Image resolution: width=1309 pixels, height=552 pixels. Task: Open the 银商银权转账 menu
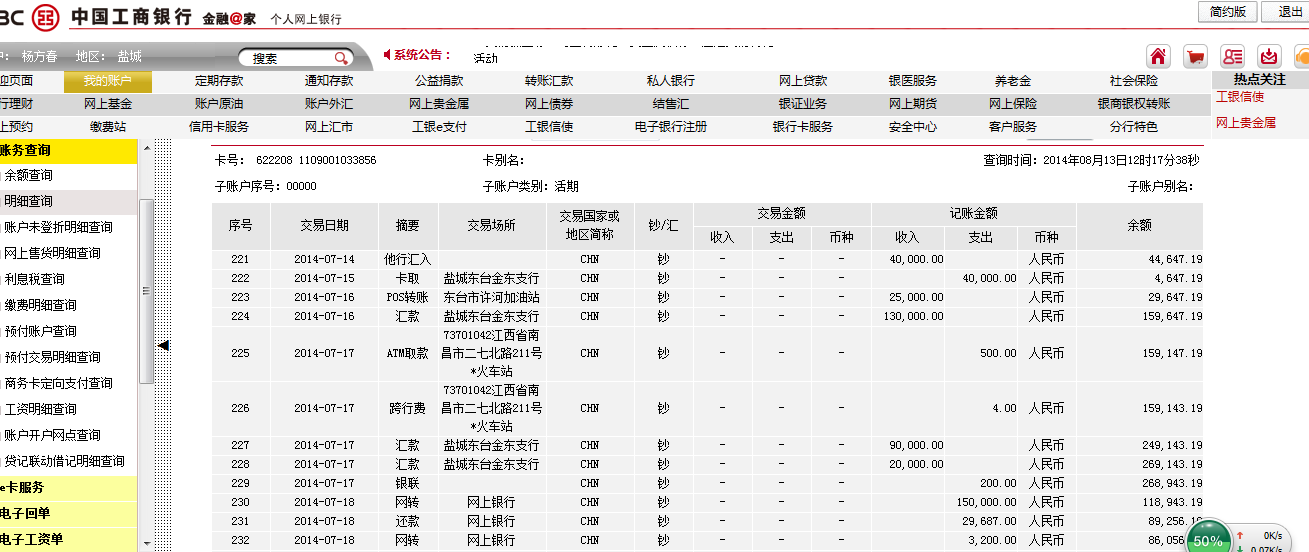coord(1134,104)
